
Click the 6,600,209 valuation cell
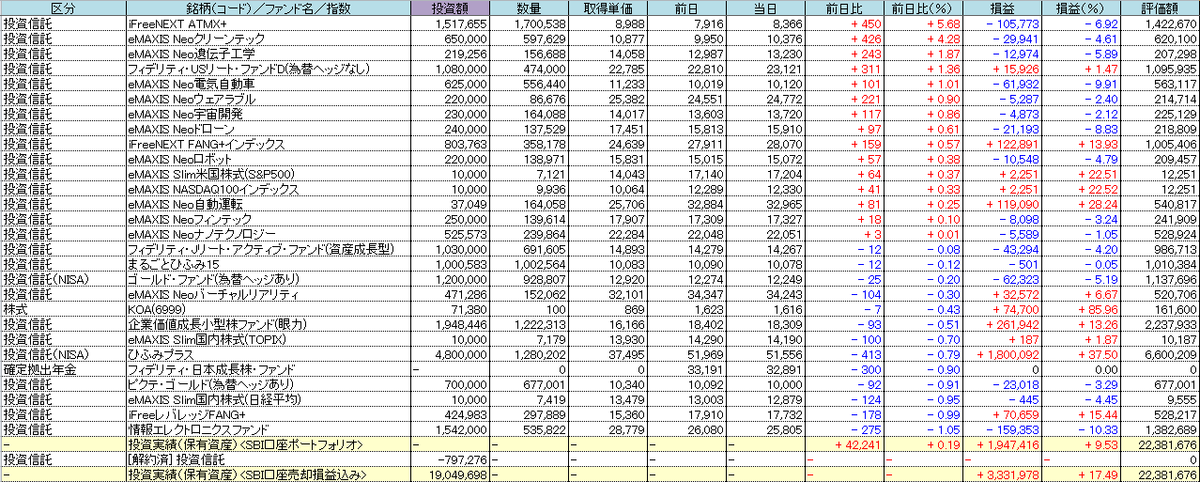click(1160, 354)
